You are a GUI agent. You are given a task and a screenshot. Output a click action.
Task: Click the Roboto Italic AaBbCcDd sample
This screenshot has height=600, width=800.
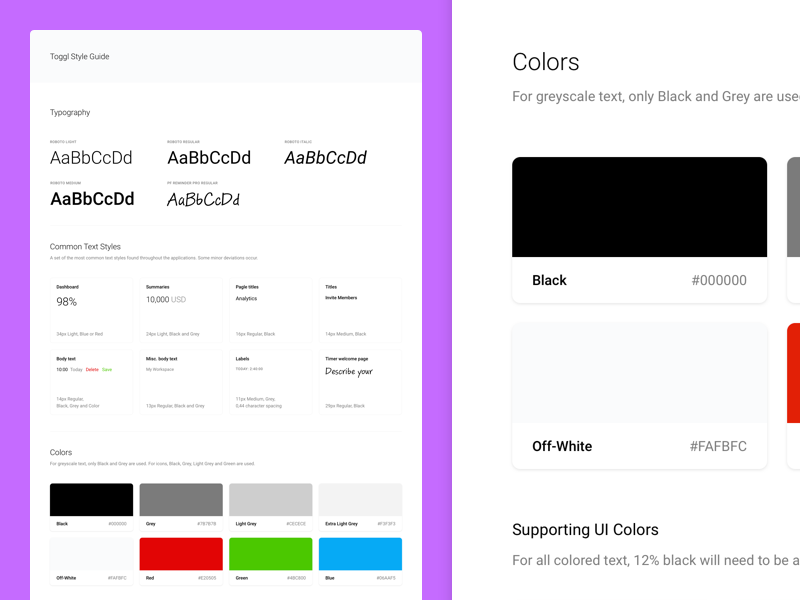click(x=326, y=158)
